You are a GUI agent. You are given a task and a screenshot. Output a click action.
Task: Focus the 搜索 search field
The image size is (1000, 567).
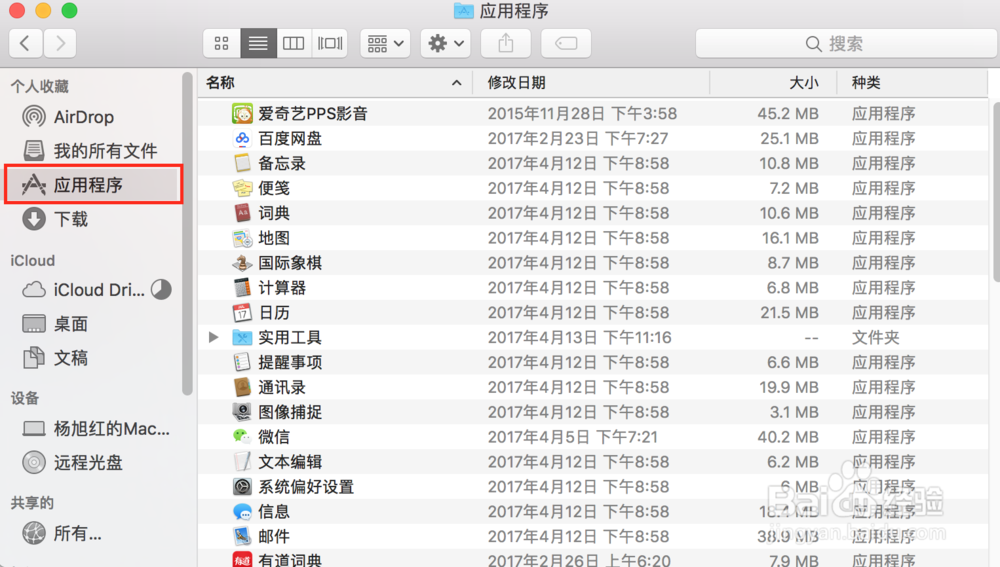pyautogui.click(x=846, y=43)
